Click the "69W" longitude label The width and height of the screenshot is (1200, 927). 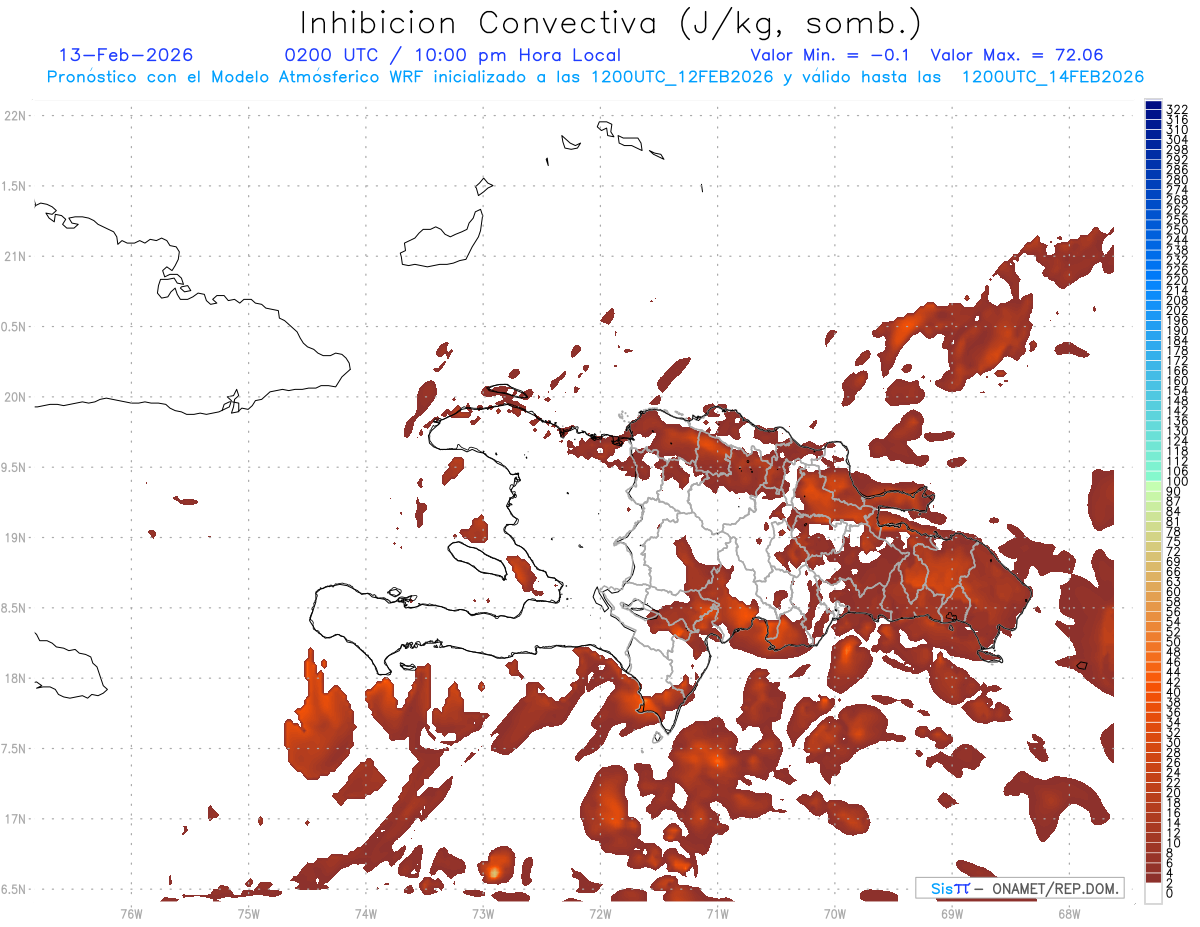pyautogui.click(x=951, y=913)
